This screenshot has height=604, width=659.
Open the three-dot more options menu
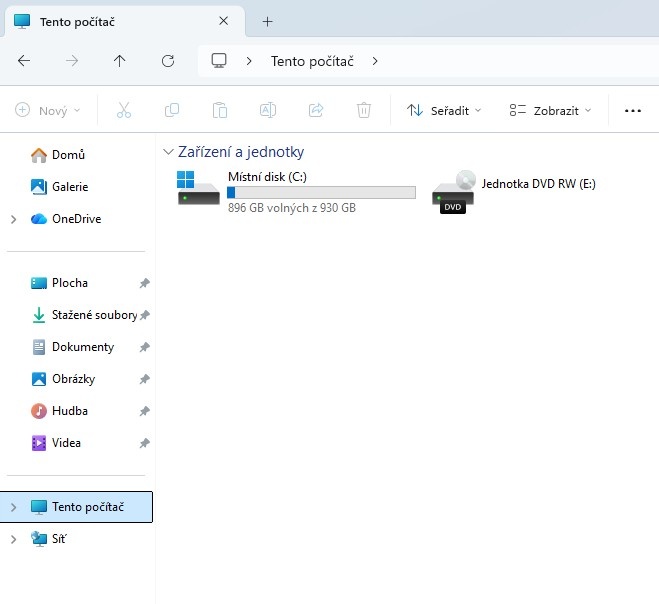[632, 111]
